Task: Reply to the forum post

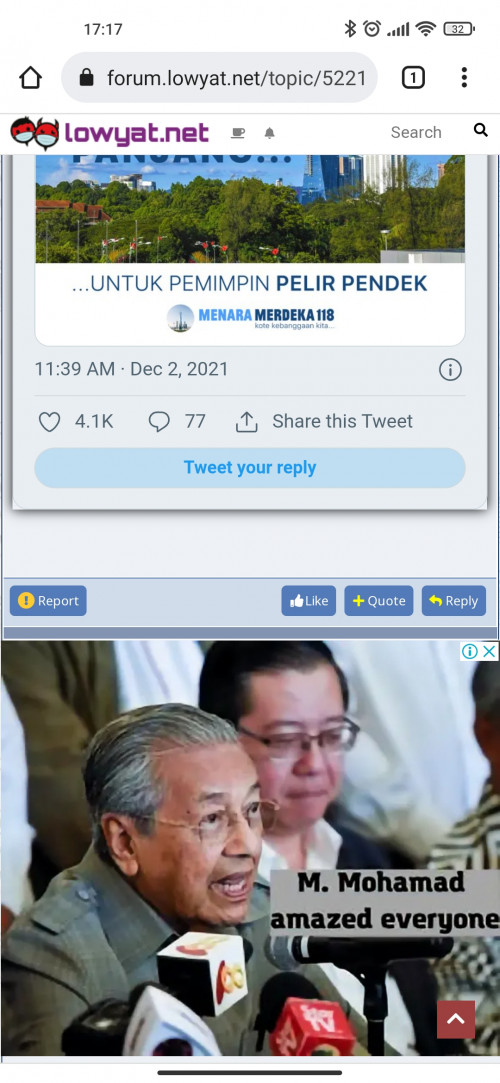Action: [x=454, y=601]
